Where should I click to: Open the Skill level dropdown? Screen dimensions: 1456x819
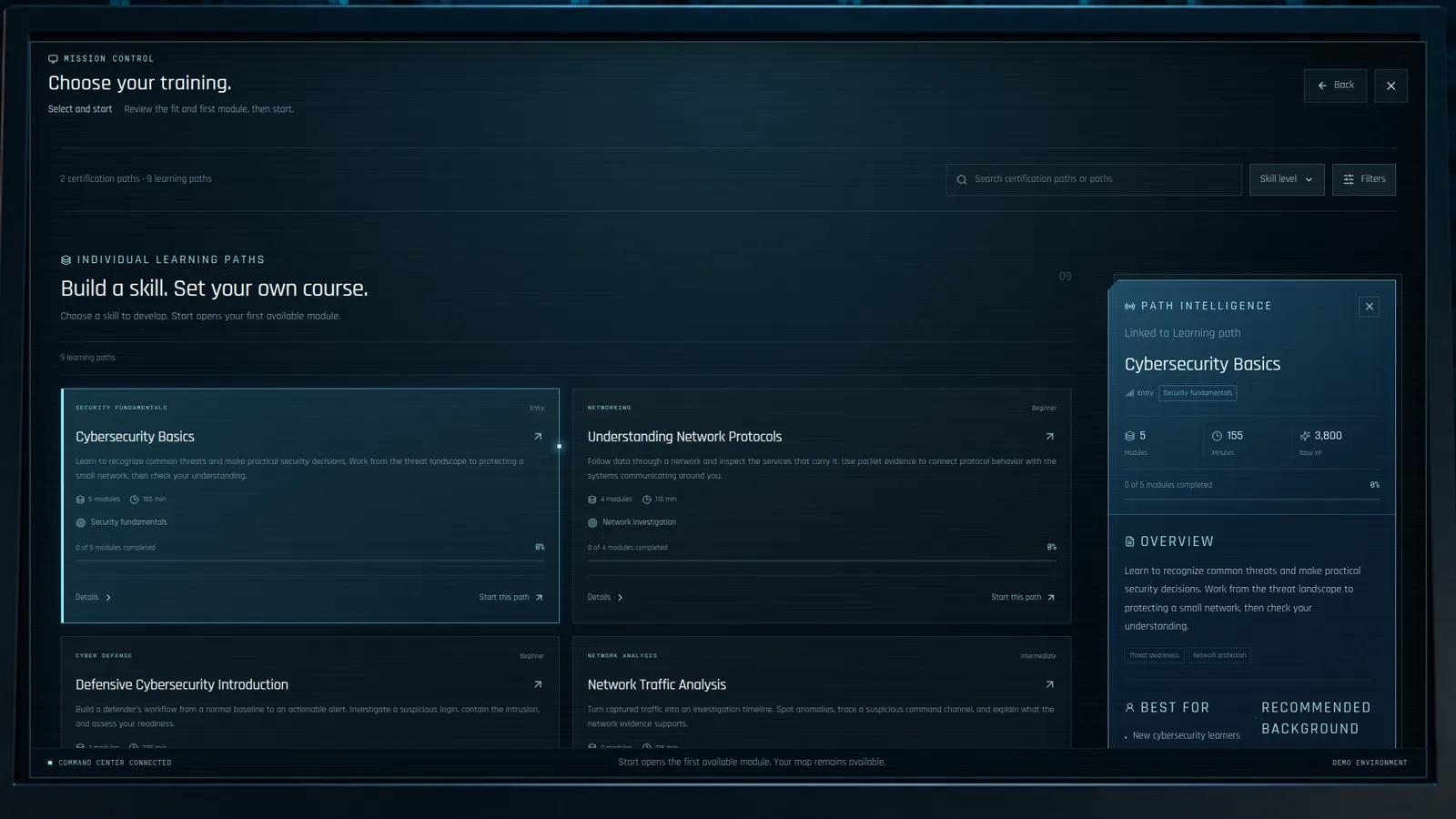[1287, 179]
